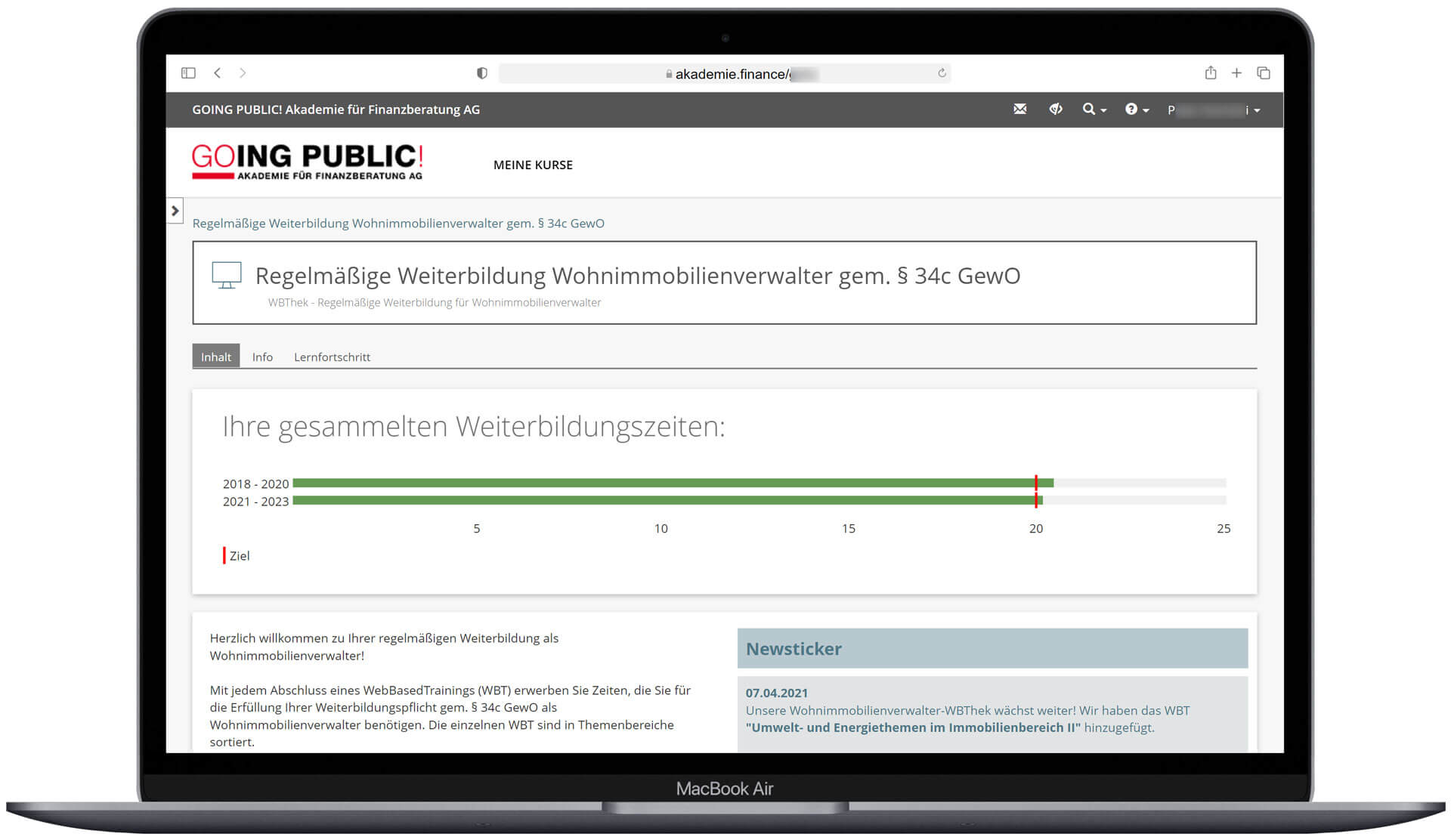Click the browser forward arrow
Image resolution: width=1451 pixels, height=840 pixels.
(243, 73)
